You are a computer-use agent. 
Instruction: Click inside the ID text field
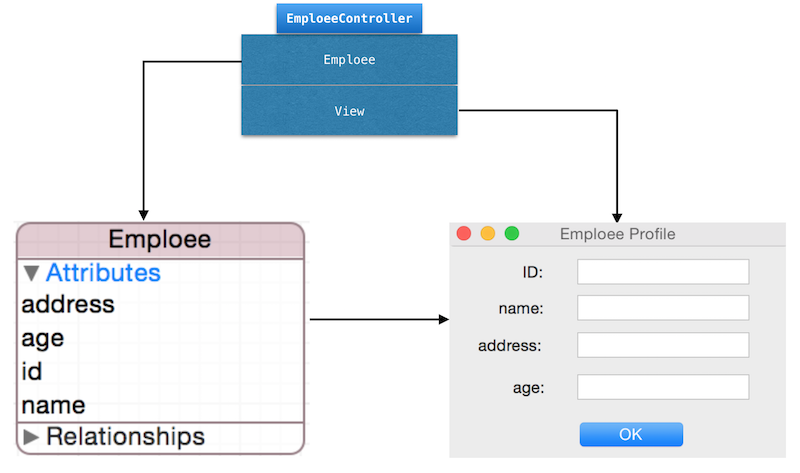pyautogui.click(x=663, y=272)
